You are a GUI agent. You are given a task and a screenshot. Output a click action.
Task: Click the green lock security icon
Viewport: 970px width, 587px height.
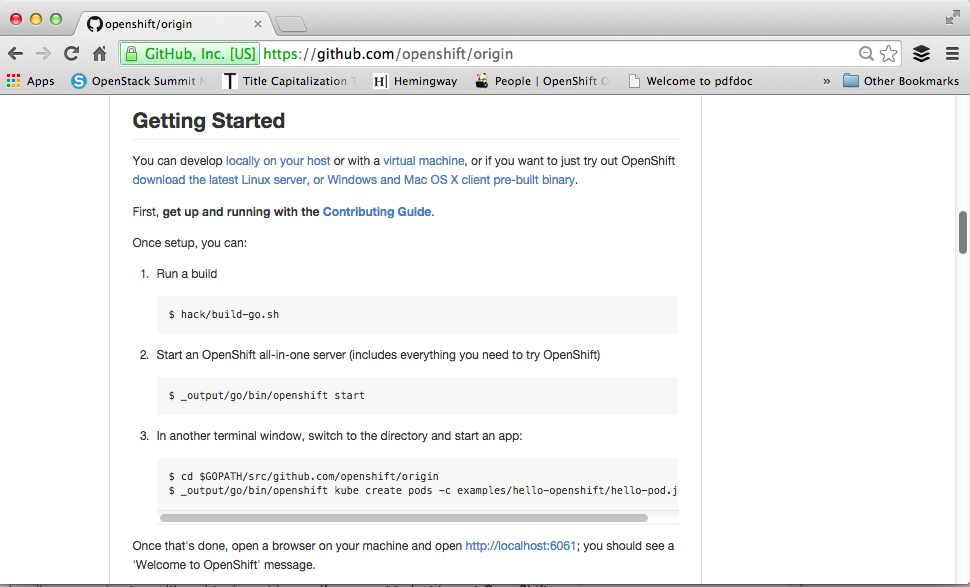(131, 54)
